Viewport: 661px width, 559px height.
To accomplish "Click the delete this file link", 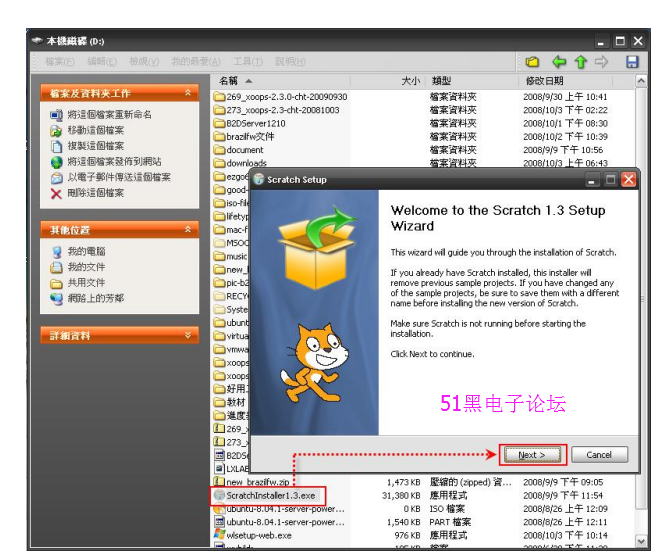I will [96, 194].
